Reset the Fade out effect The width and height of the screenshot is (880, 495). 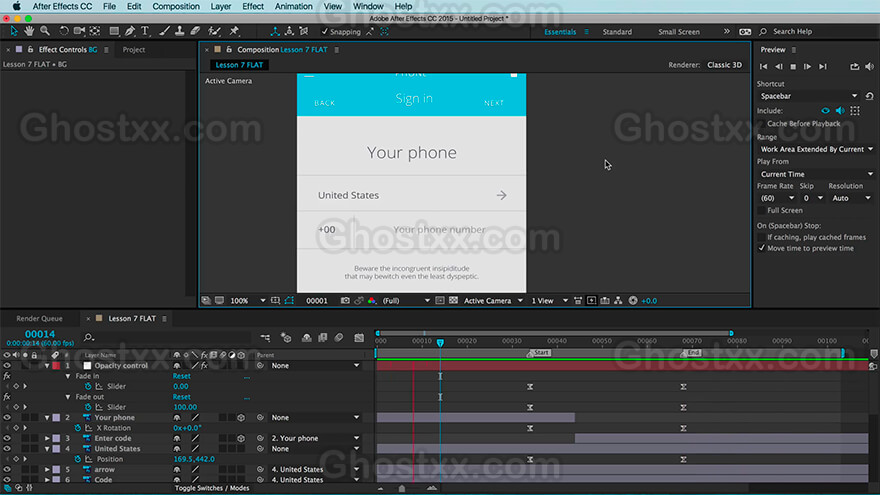(181, 397)
